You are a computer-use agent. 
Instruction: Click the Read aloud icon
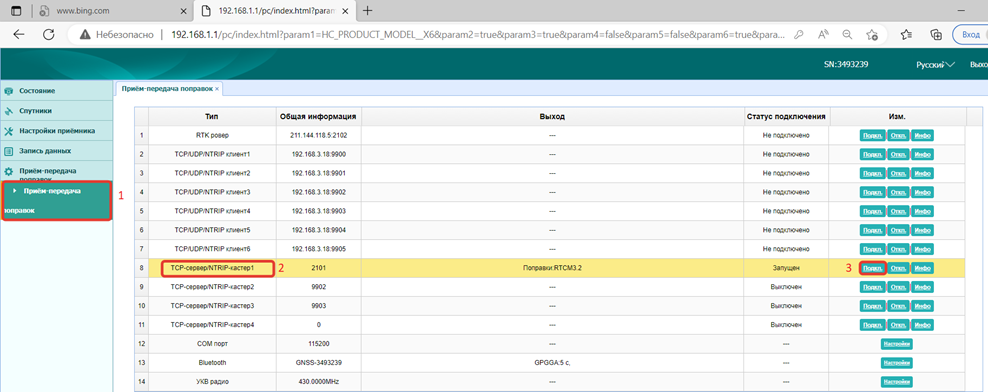click(823, 35)
